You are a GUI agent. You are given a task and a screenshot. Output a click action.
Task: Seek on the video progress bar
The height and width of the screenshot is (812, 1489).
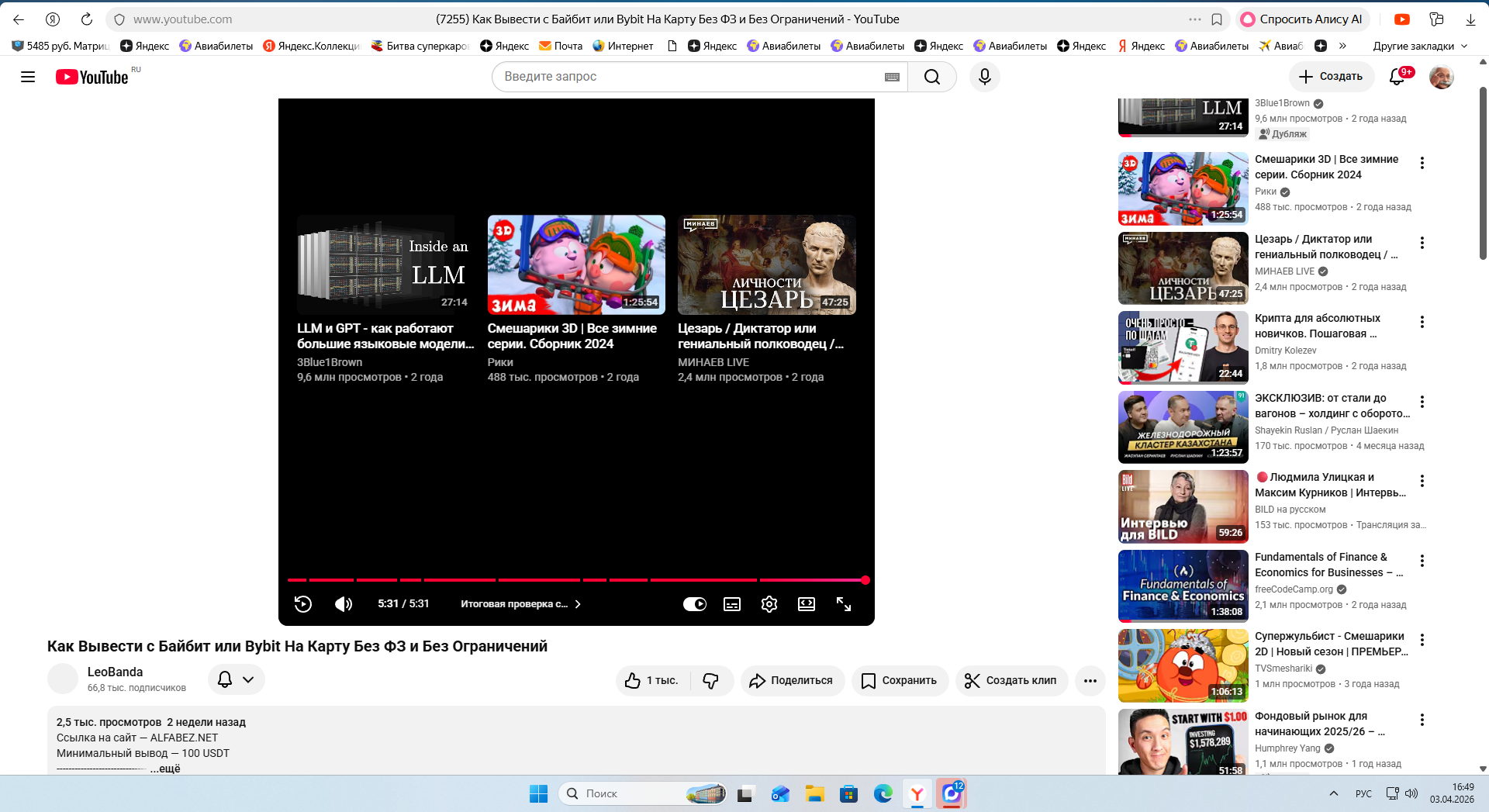point(576,580)
